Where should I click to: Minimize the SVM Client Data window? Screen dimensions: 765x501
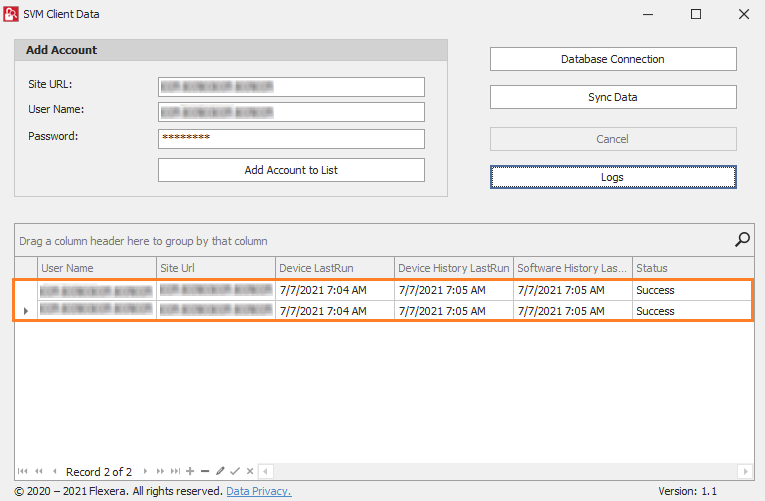coord(648,14)
